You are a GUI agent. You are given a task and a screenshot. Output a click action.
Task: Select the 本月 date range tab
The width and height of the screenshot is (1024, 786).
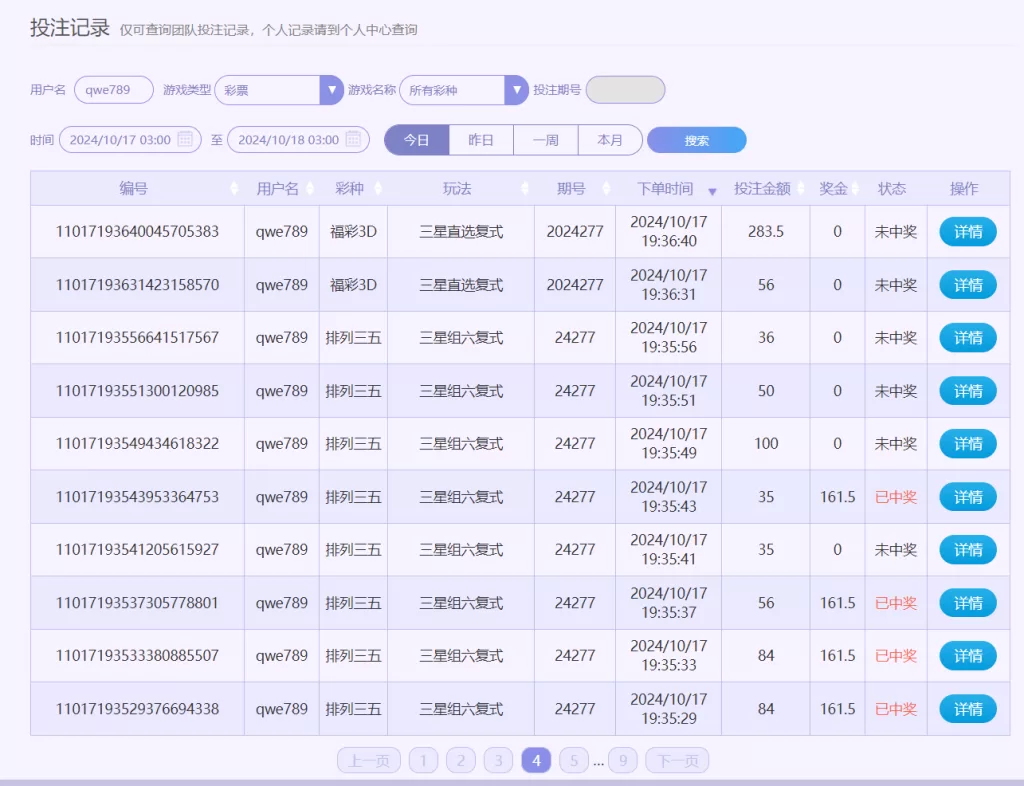click(610, 140)
